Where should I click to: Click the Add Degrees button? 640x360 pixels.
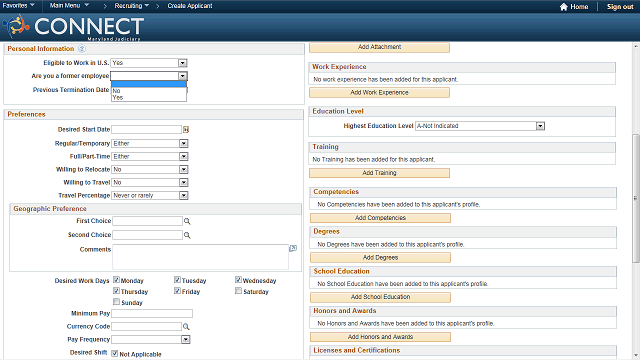pyautogui.click(x=380, y=258)
